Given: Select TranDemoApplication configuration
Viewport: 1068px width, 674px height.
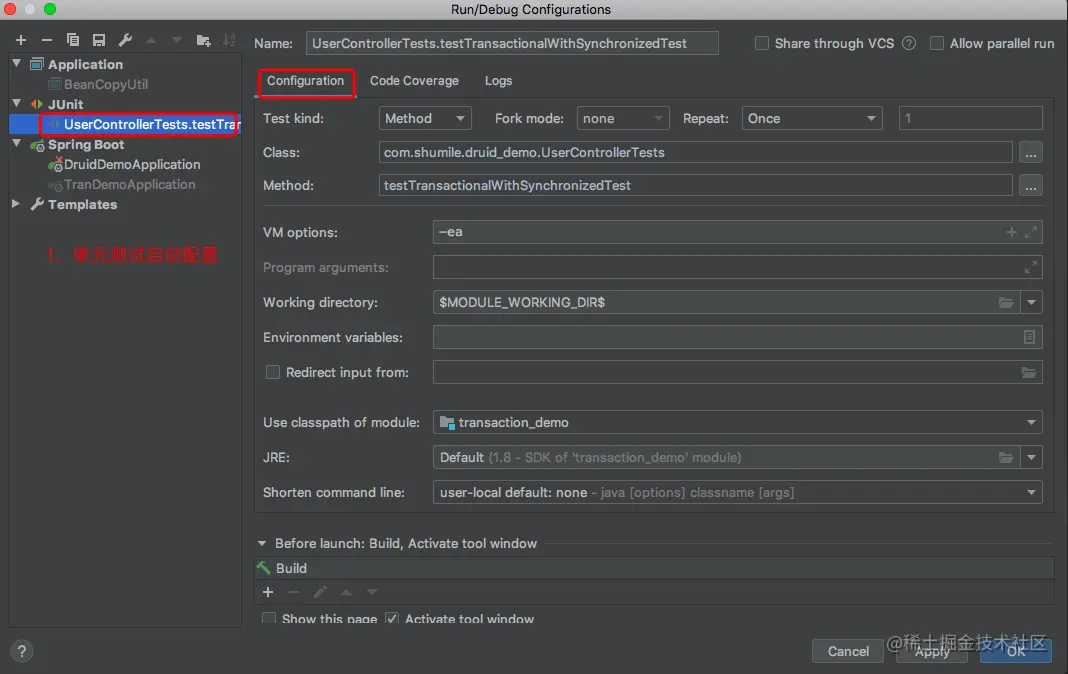Looking at the screenshot, I should click(129, 184).
